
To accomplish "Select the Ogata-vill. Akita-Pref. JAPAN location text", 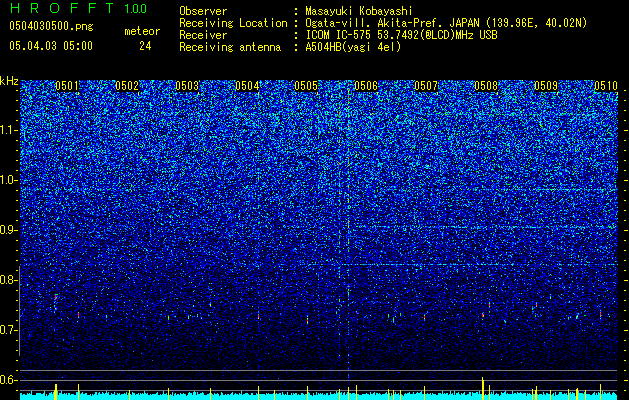I will pos(446,23).
